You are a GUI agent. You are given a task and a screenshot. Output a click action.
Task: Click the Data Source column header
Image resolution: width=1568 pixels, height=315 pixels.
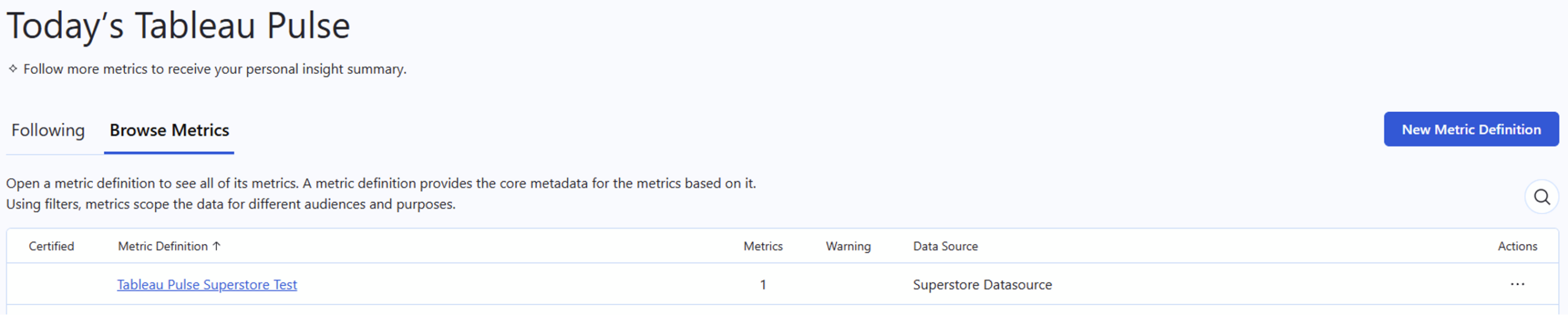click(x=945, y=246)
